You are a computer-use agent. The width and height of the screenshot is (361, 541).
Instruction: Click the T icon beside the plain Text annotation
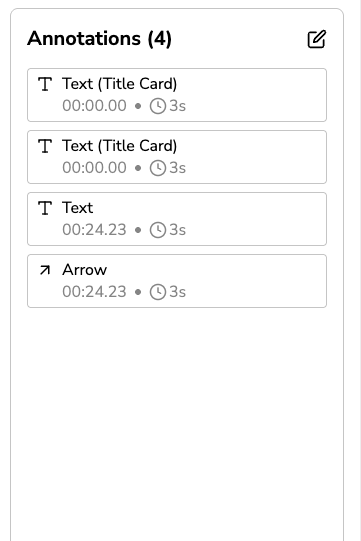tap(45, 208)
